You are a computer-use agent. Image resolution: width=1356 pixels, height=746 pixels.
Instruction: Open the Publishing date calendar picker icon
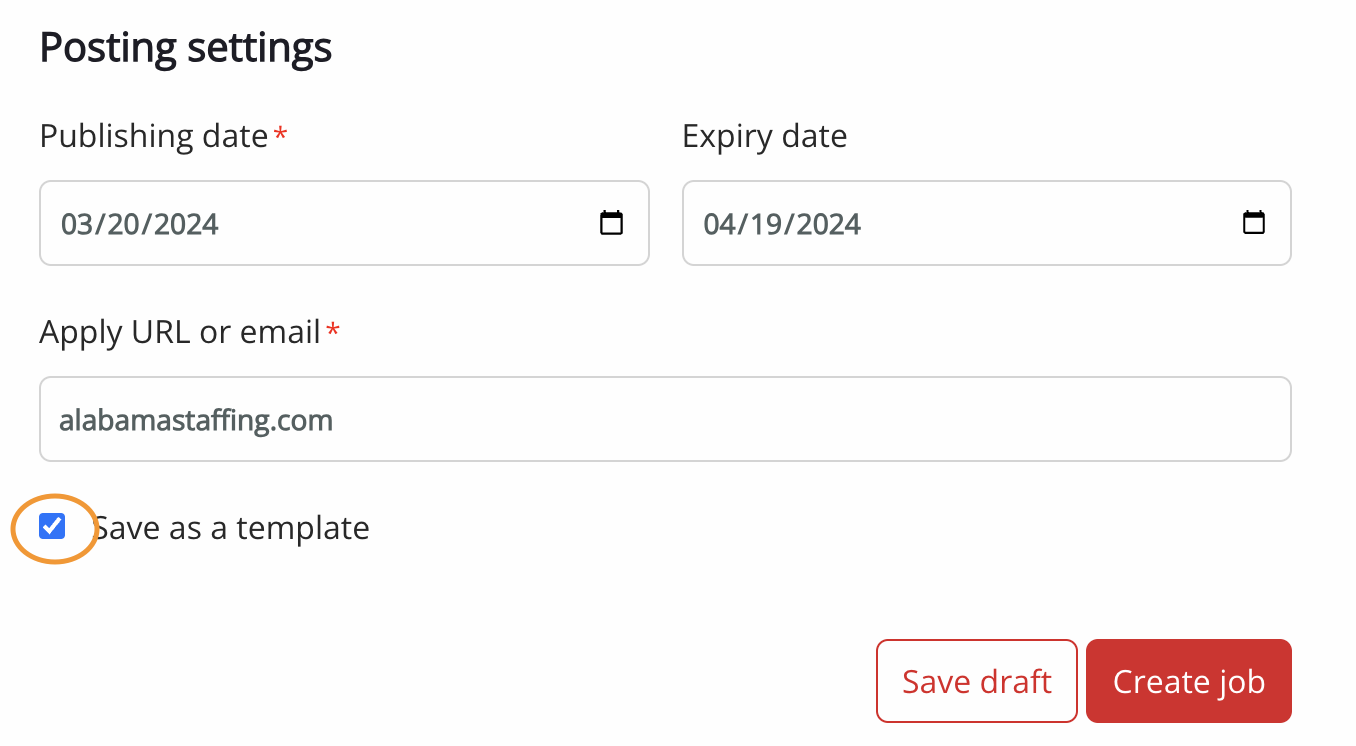pos(611,223)
